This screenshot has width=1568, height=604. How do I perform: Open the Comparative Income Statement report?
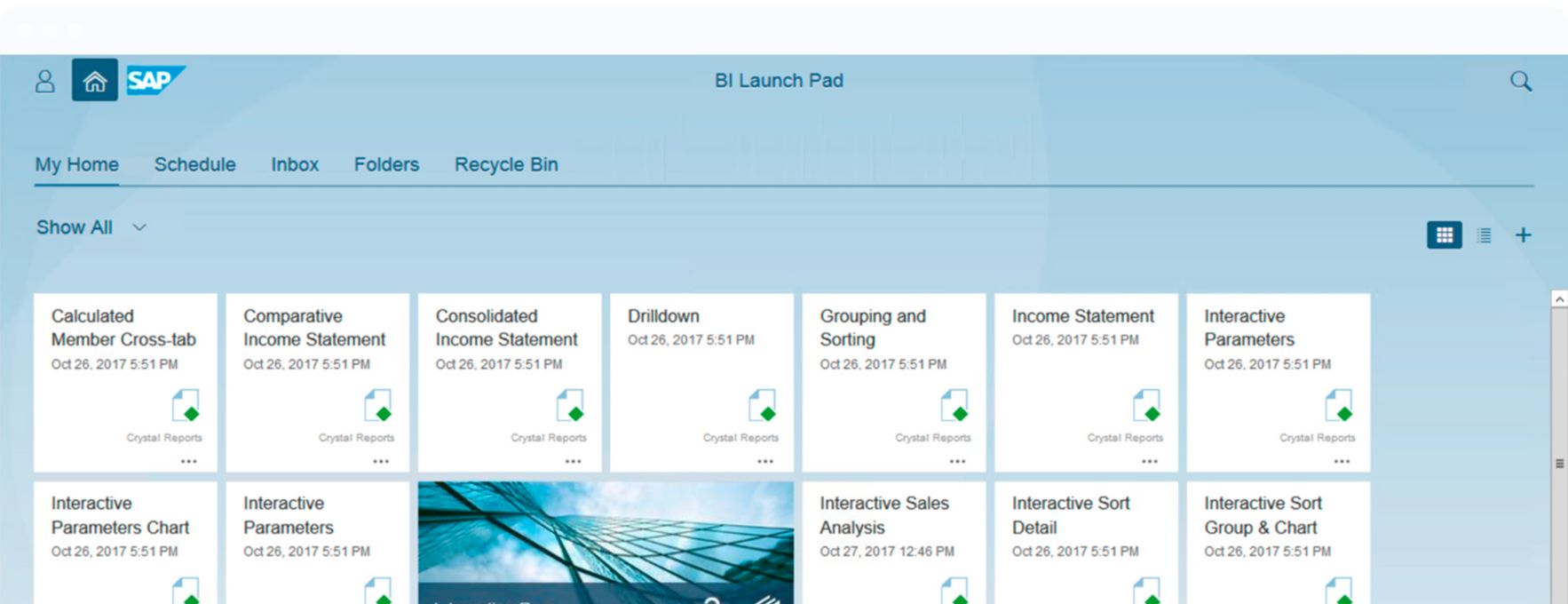pyautogui.click(x=314, y=328)
